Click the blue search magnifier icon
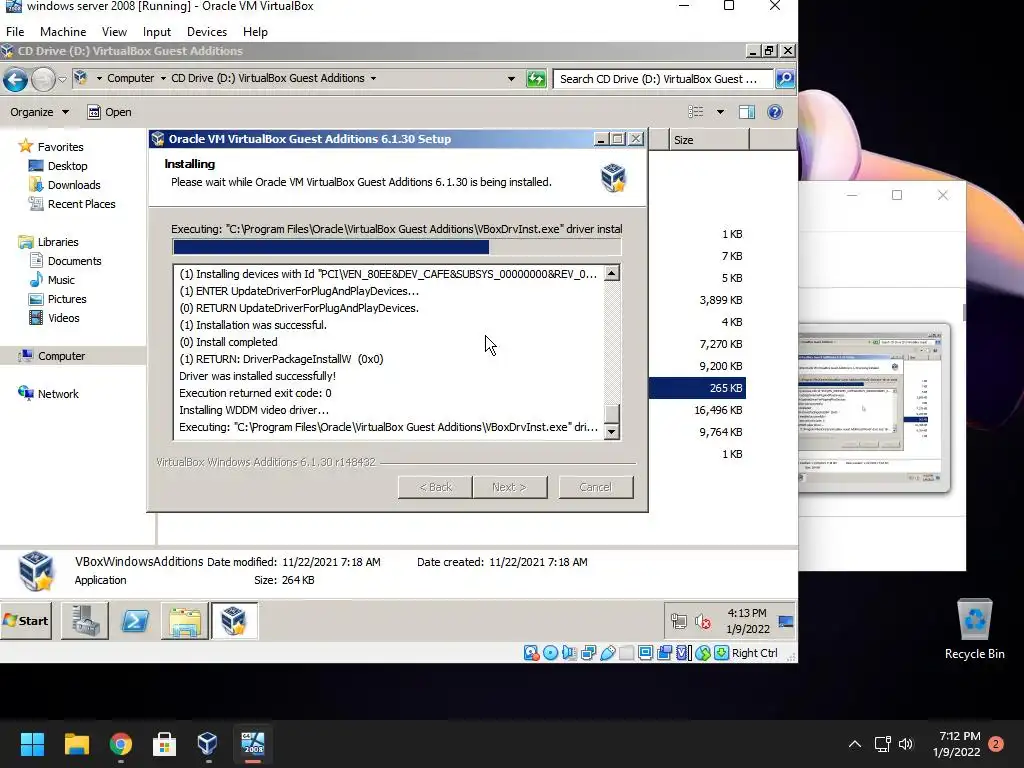 784,78
